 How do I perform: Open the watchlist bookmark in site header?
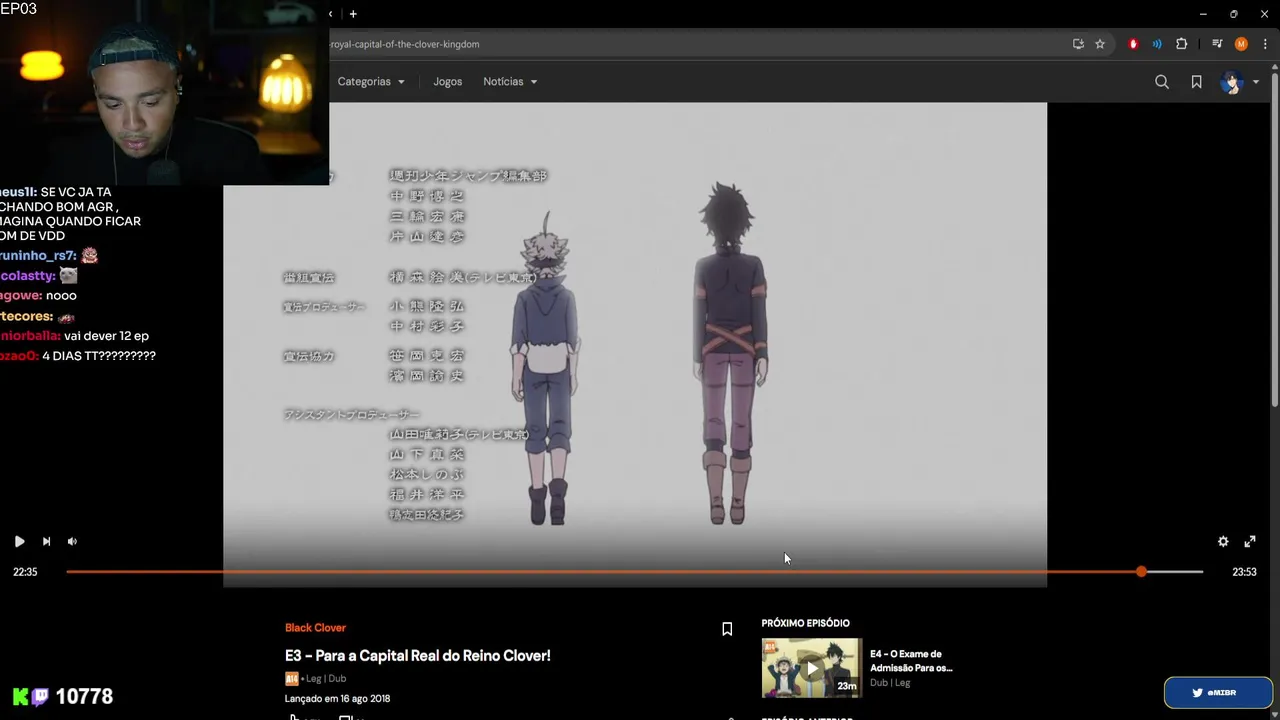click(1196, 82)
